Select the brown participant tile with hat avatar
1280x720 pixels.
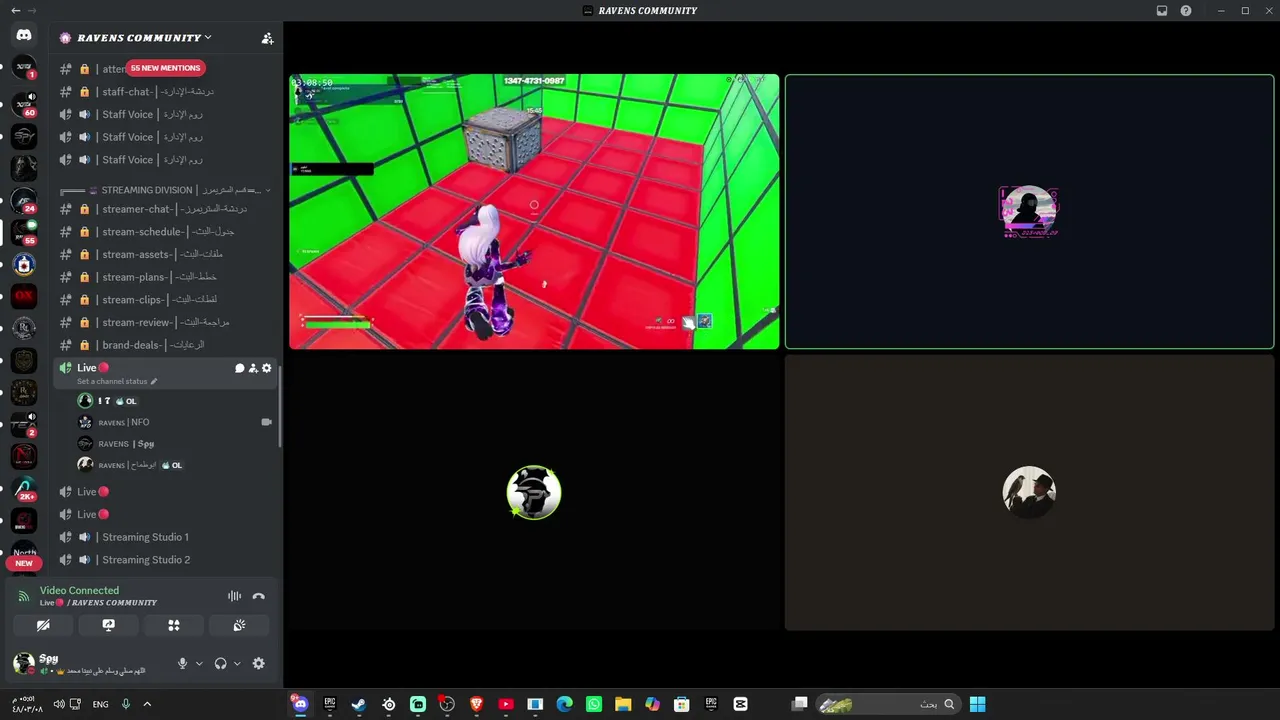[1029, 492]
